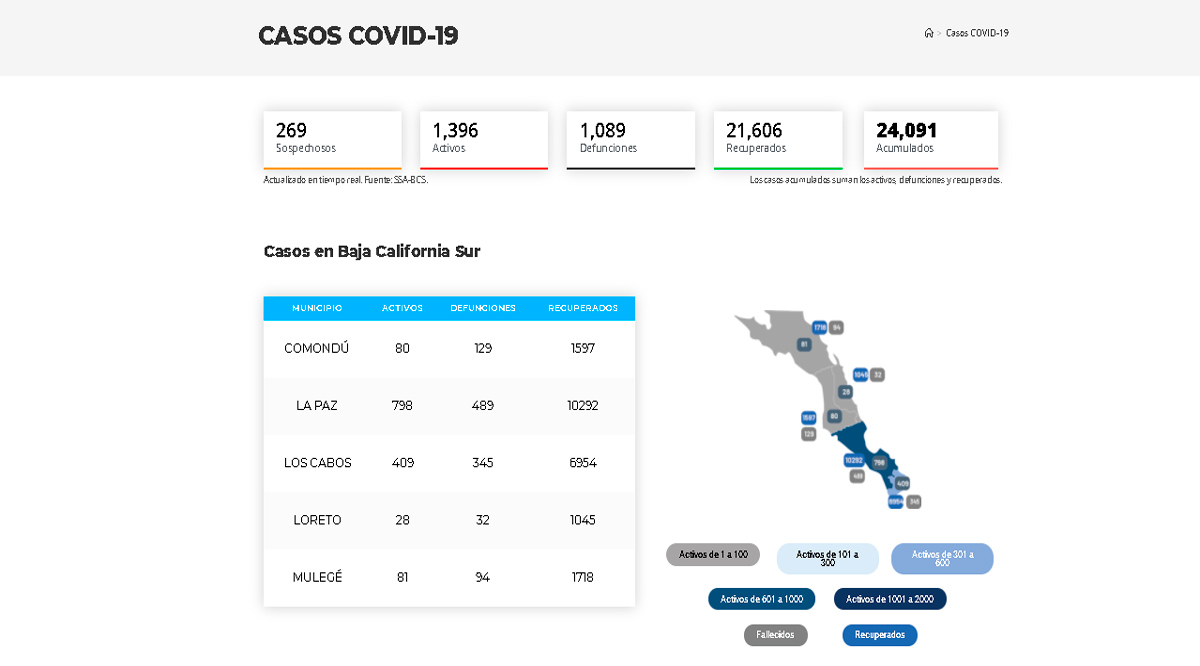Click the RECUPERADOS column header
Screen dimensions: 1200x666
point(582,308)
